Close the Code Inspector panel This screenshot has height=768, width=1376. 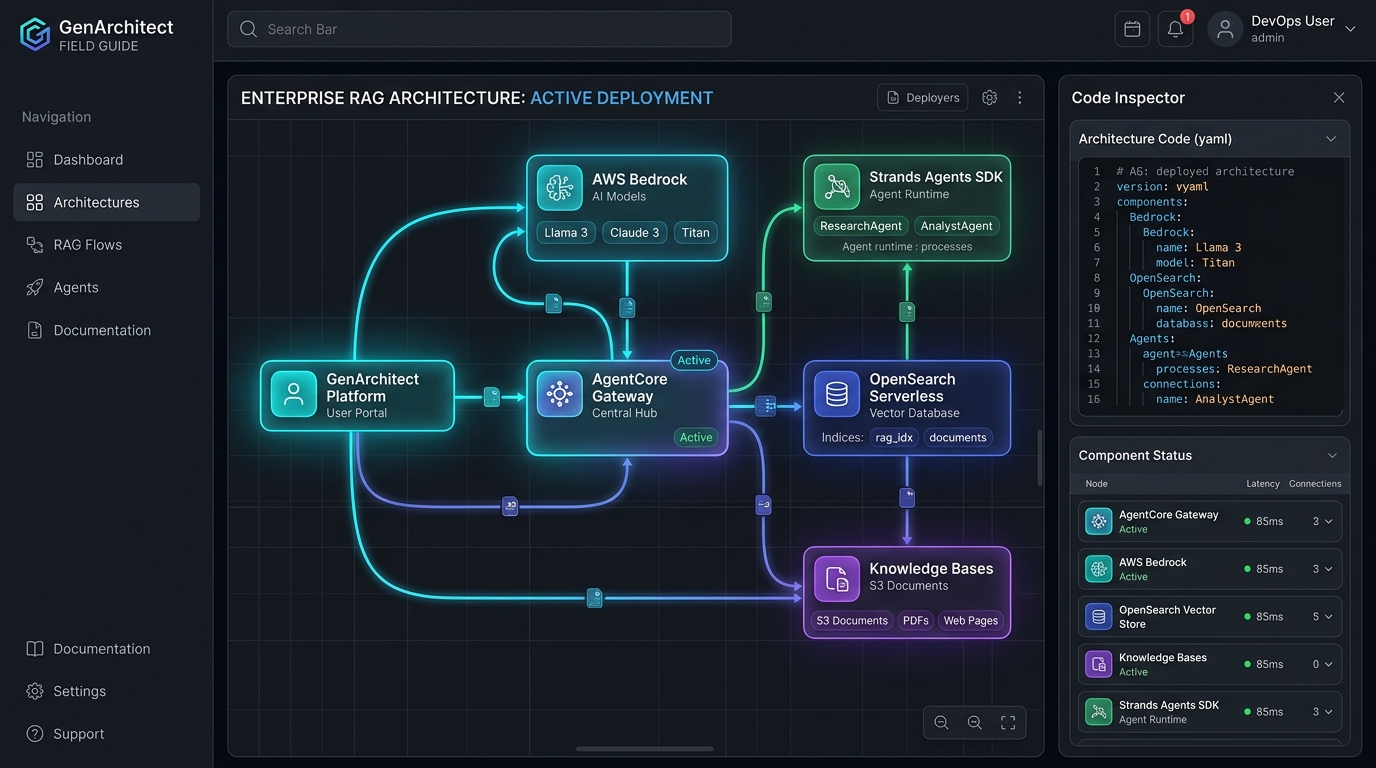click(1339, 97)
